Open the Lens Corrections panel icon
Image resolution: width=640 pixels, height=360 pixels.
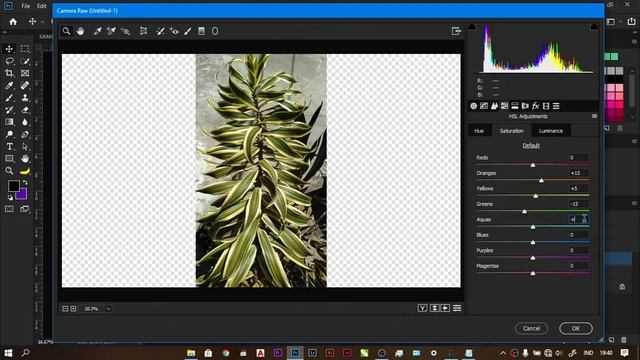click(525, 106)
